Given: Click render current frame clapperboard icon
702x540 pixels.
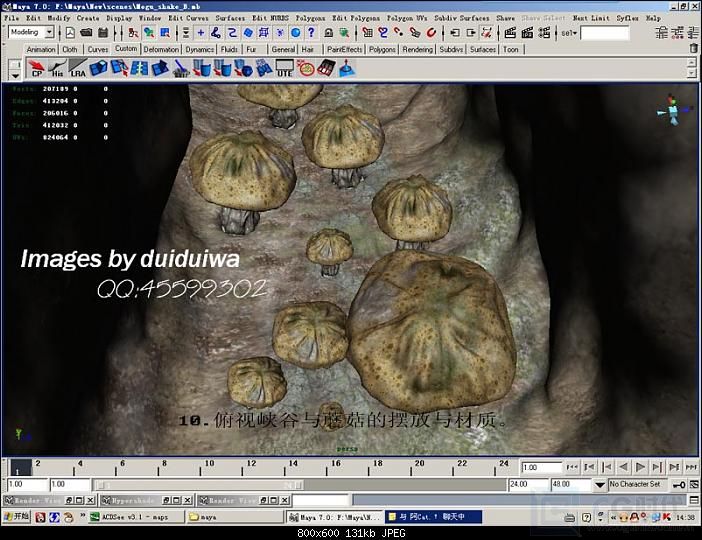Looking at the screenshot, I should [510, 33].
